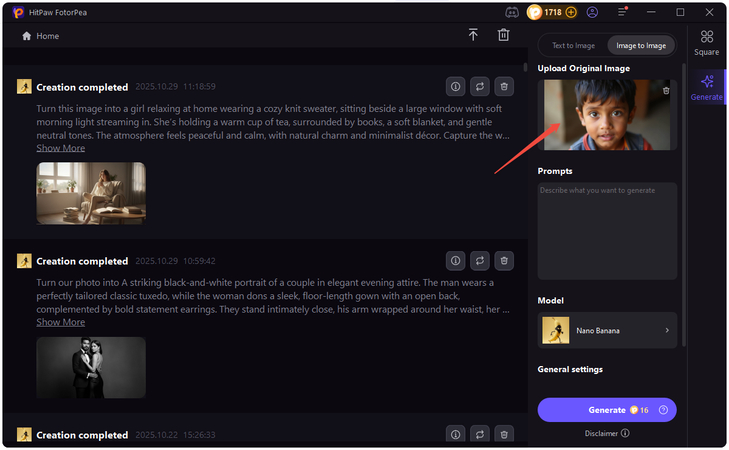Switch to Text to Image tab
The image size is (729, 450).
[573, 46]
